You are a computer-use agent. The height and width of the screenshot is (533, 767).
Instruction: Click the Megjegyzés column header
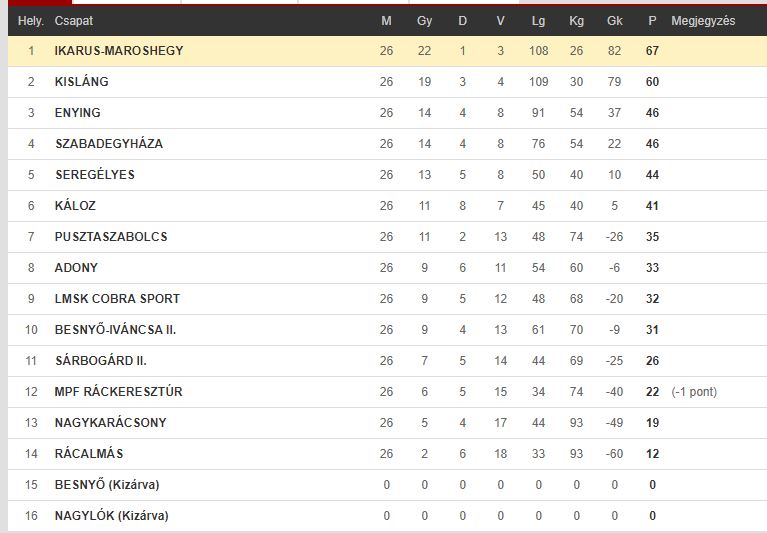(703, 21)
